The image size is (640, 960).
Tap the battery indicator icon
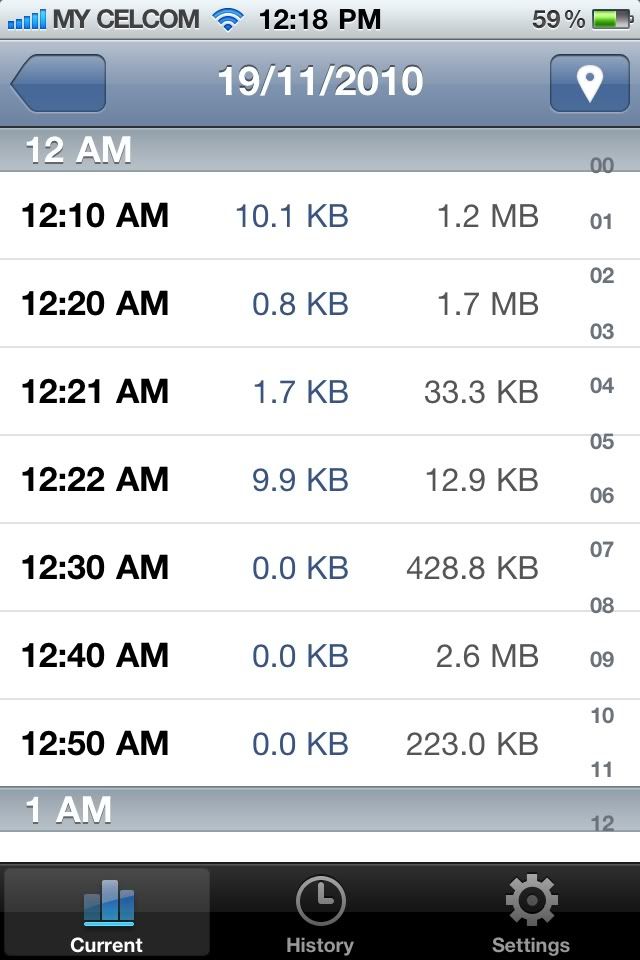(608, 19)
